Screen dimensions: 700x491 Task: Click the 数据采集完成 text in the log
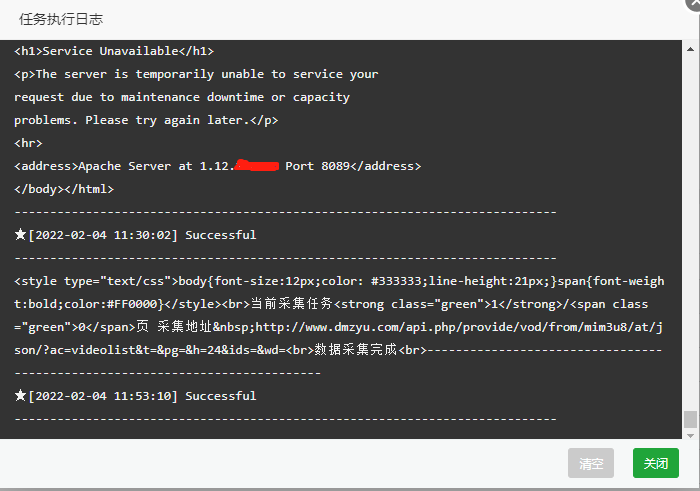click(x=355, y=350)
